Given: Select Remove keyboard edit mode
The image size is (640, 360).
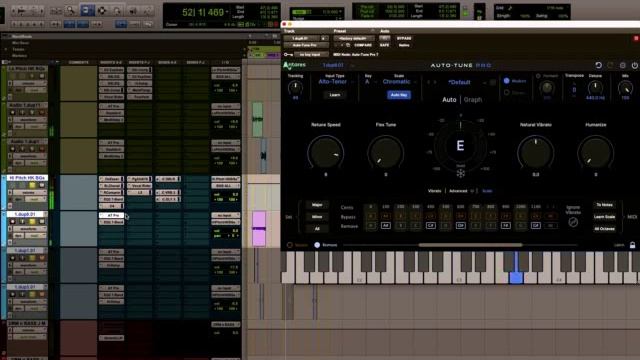Looking at the screenshot, I should [317, 245].
